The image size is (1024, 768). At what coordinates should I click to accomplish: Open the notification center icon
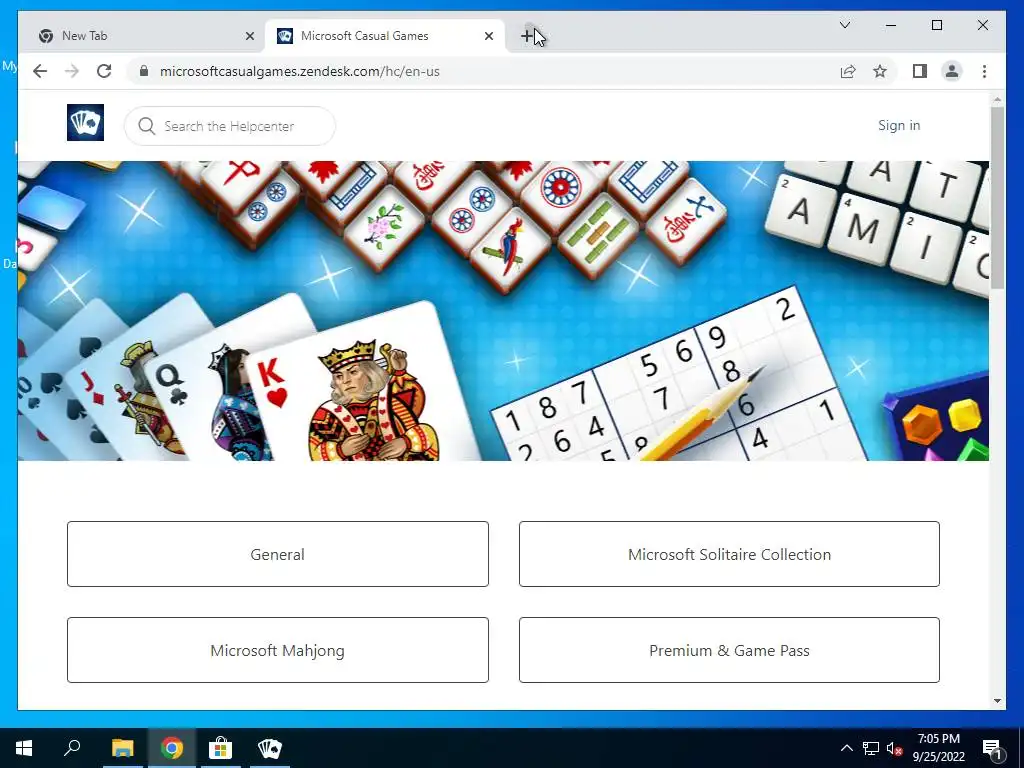tap(991, 748)
